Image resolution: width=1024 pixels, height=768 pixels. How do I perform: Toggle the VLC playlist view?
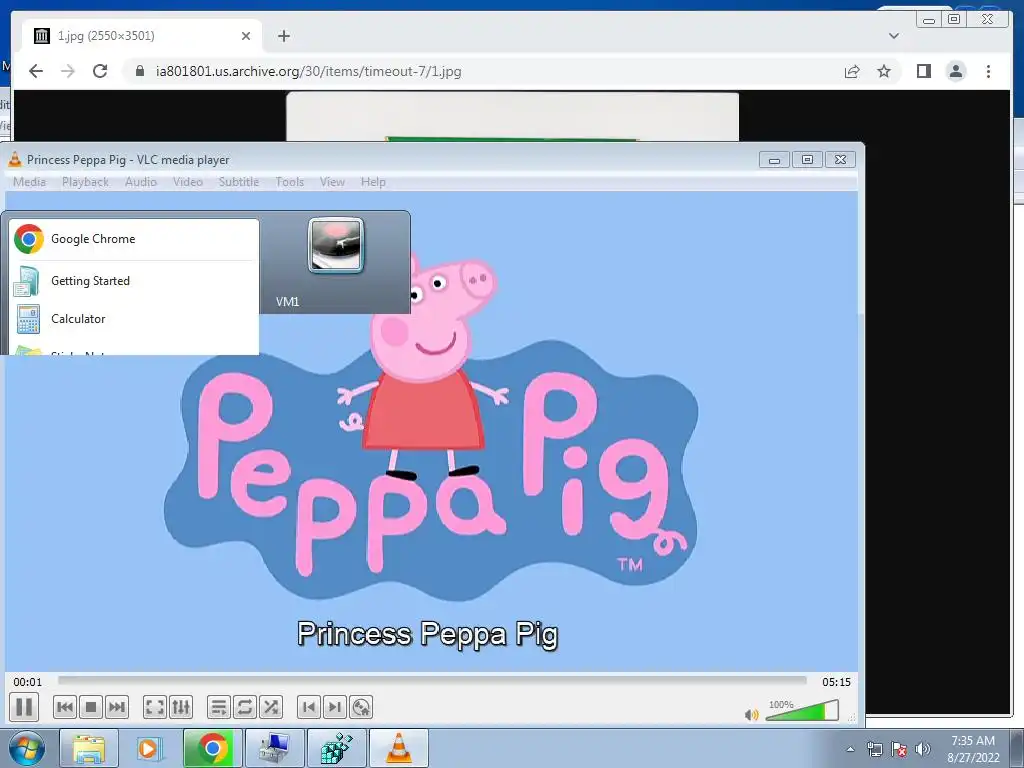[x=219, y=707]
